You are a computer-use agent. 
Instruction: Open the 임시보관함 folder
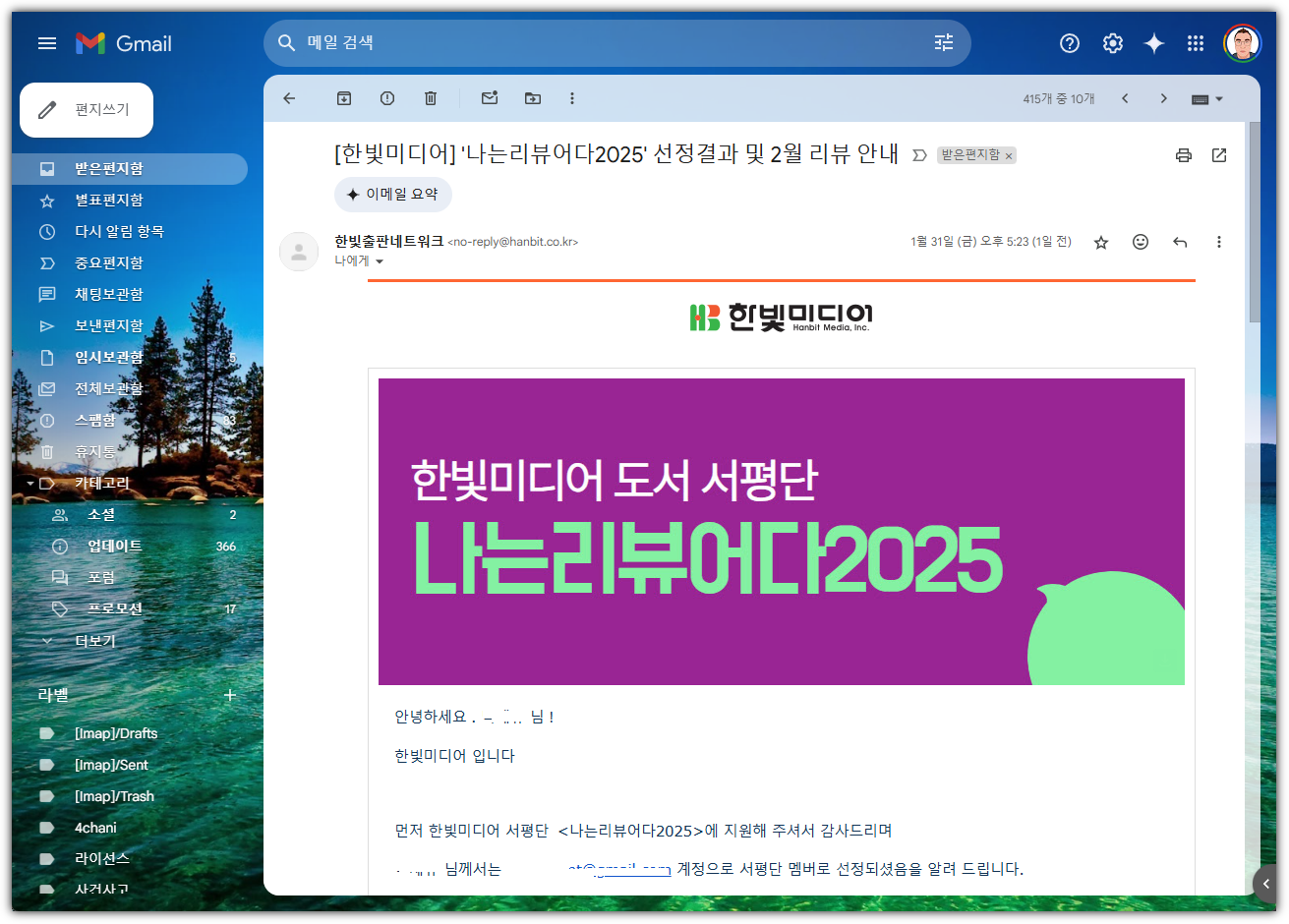tap(130, 358)
